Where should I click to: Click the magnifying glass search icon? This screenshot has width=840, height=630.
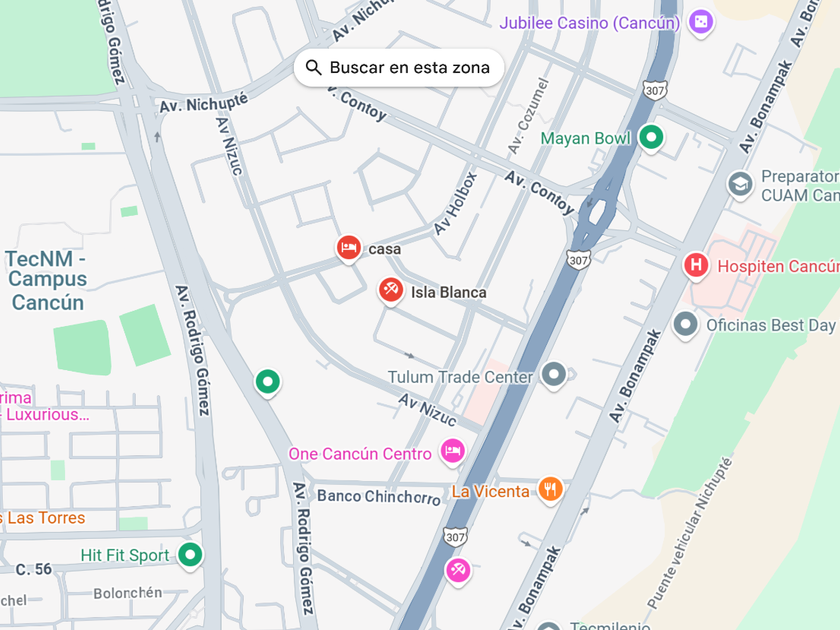(x=313, y=68)
